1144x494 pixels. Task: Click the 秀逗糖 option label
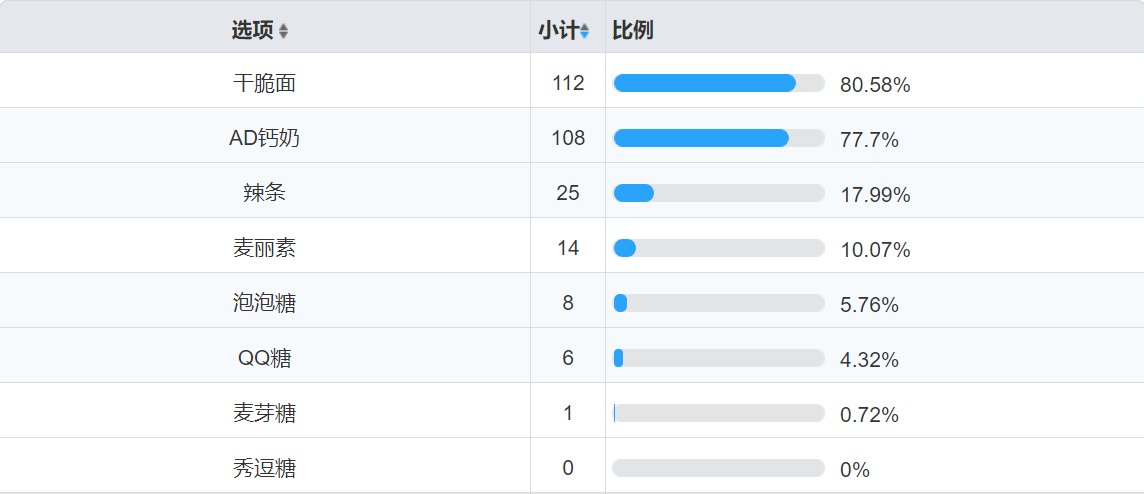264,468
